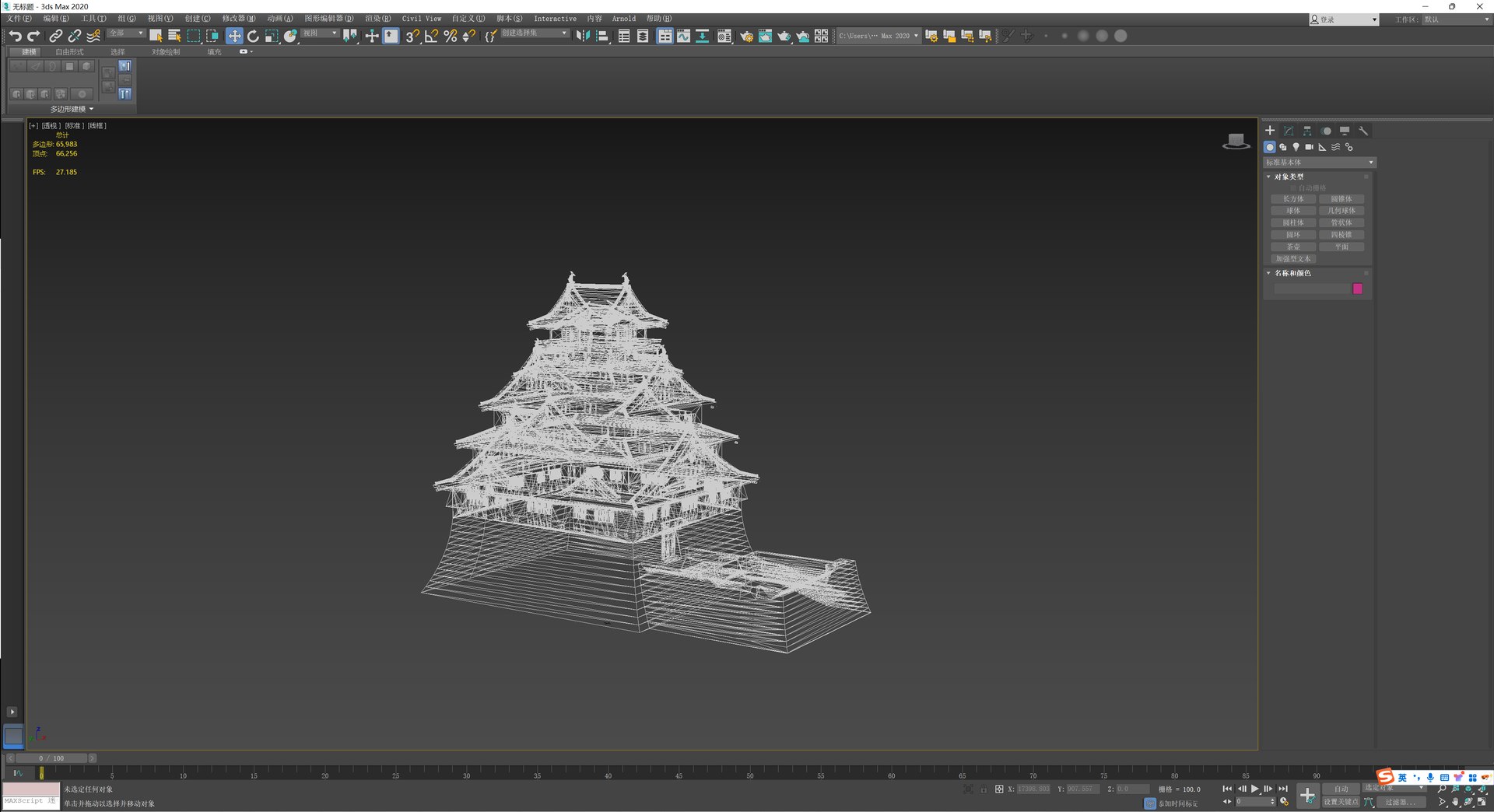Click the 圆柱体 cylinder primitive button

(1293, 222)
